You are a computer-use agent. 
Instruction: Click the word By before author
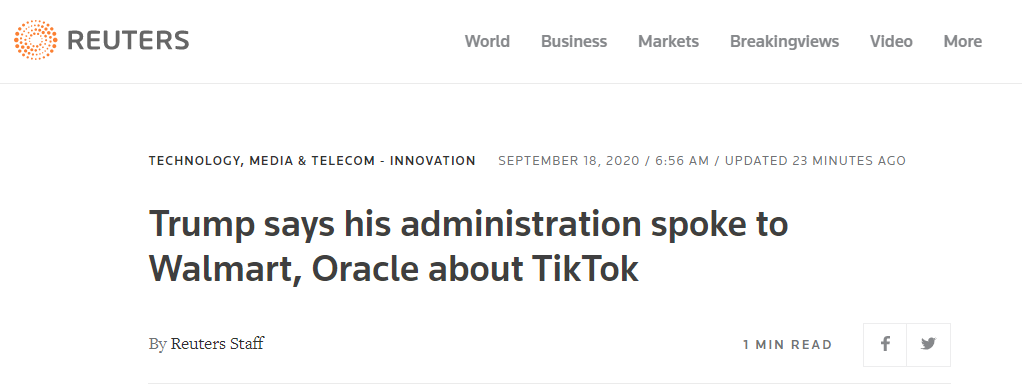pyautogui.click(x=158, y=344)
